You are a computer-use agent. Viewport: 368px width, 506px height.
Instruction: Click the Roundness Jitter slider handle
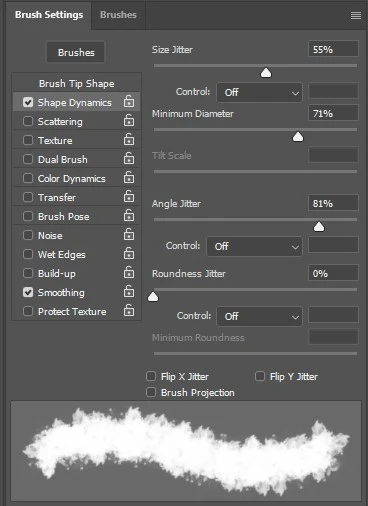click(x=153, y=296)
